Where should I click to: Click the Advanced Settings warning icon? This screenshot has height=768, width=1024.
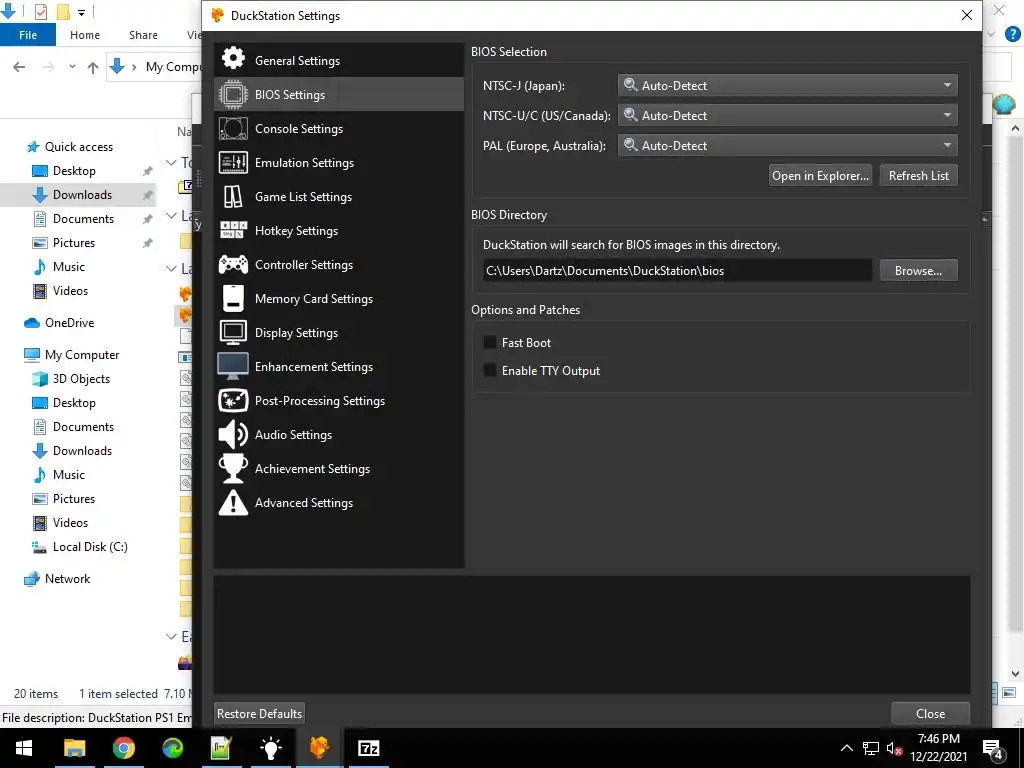tap(233, 503)
